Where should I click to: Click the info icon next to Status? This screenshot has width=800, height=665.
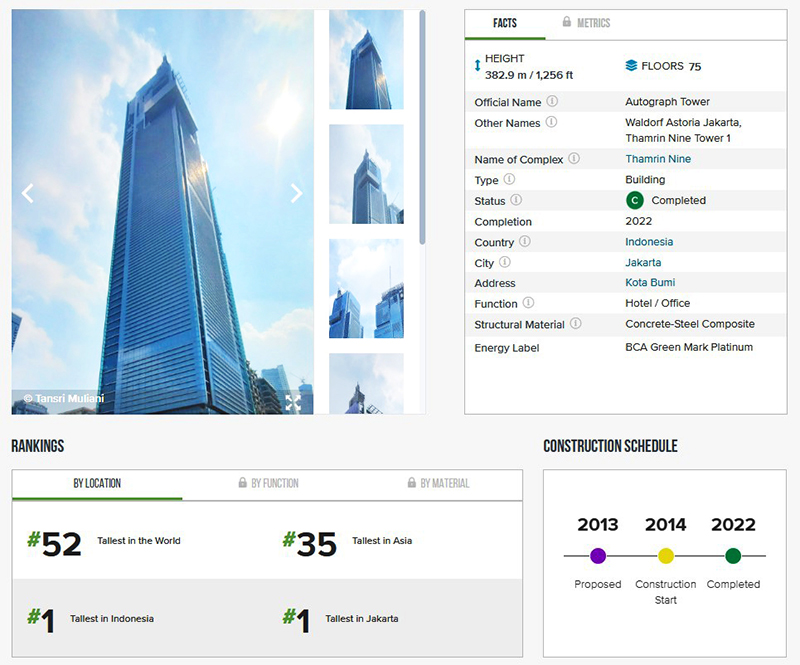pyautogui.click(x=516, y=200)
